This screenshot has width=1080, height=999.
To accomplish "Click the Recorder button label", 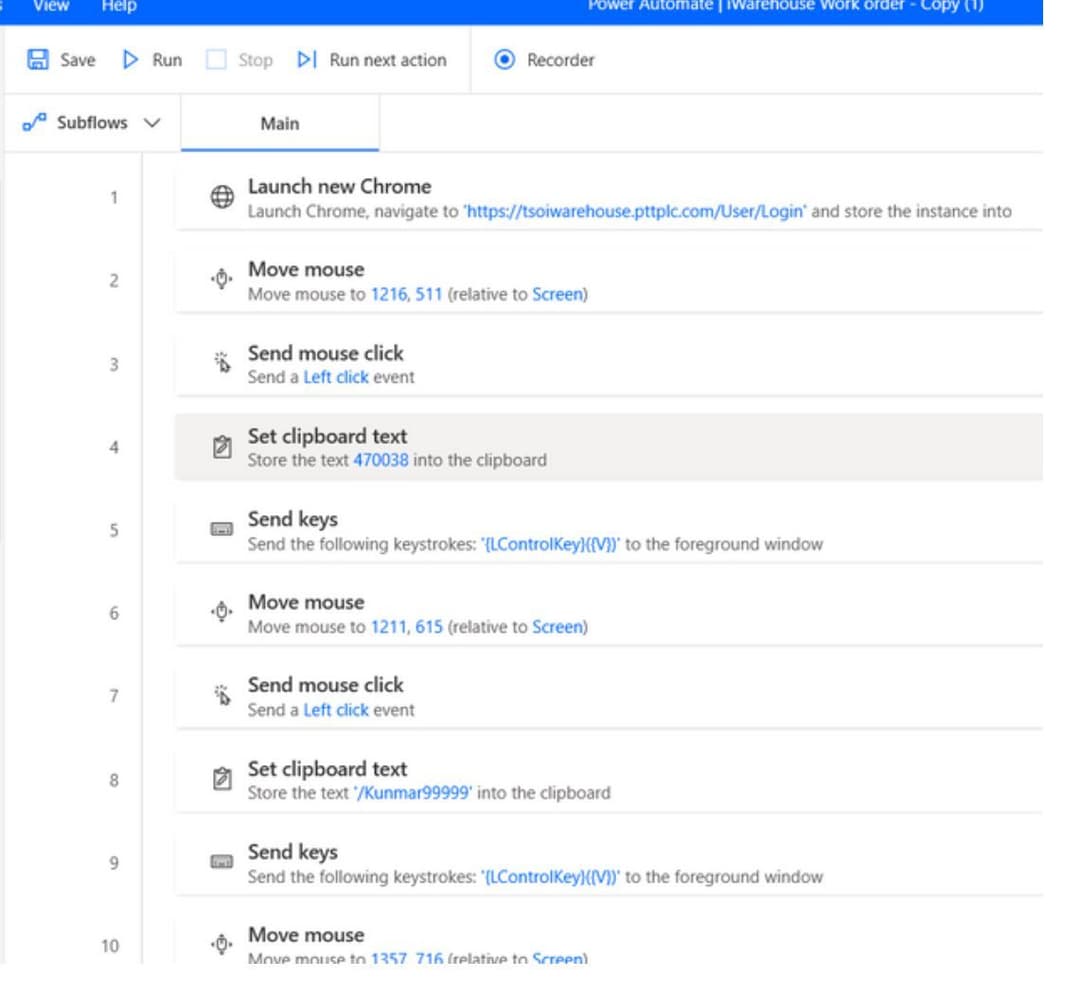I will pyautogui.click(x=561, y=61).
